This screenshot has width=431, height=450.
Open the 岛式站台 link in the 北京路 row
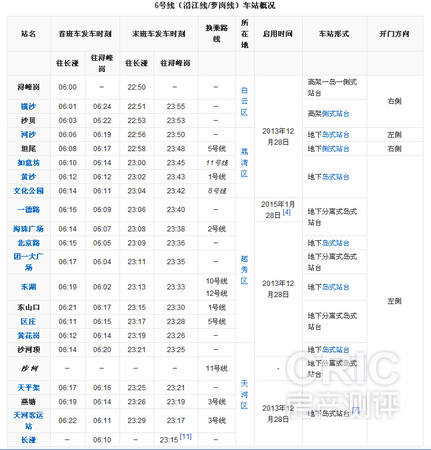[x=336, y=243]
